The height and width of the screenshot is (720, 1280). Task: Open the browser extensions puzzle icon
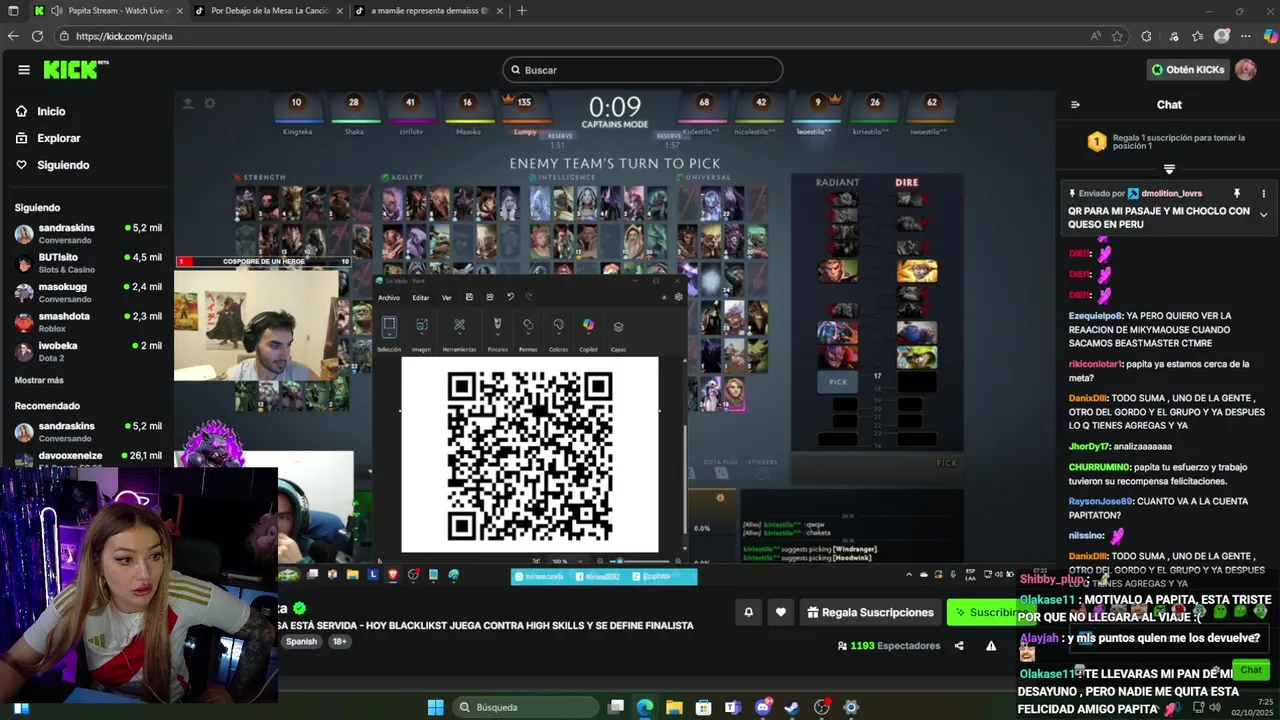click(x=1146, y=36)
